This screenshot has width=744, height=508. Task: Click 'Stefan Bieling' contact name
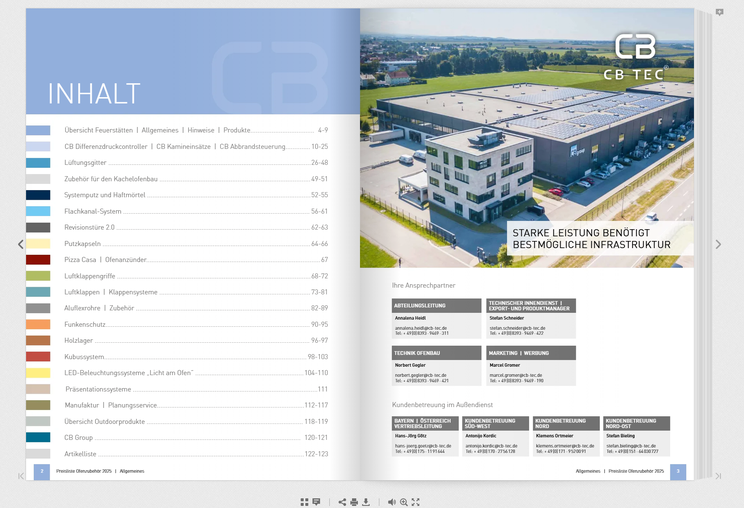620,435
